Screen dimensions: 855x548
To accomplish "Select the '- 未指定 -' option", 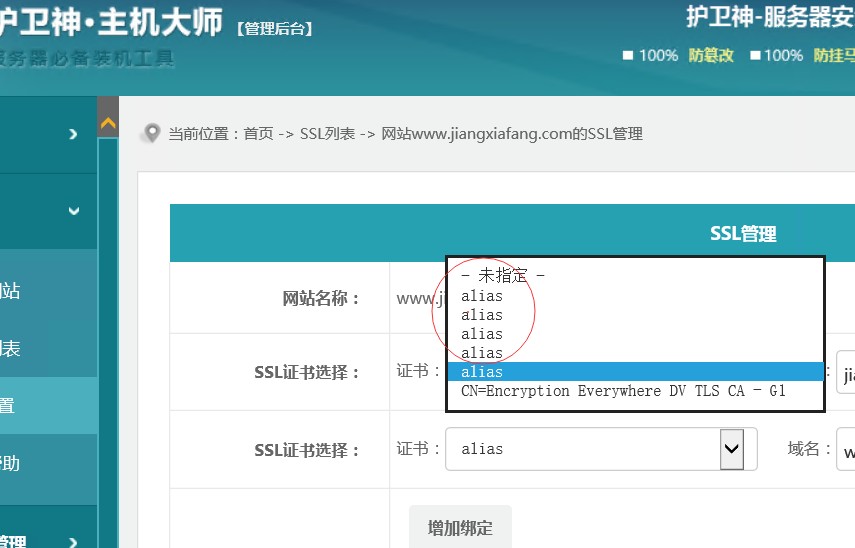I will click(x=503, y=275).
